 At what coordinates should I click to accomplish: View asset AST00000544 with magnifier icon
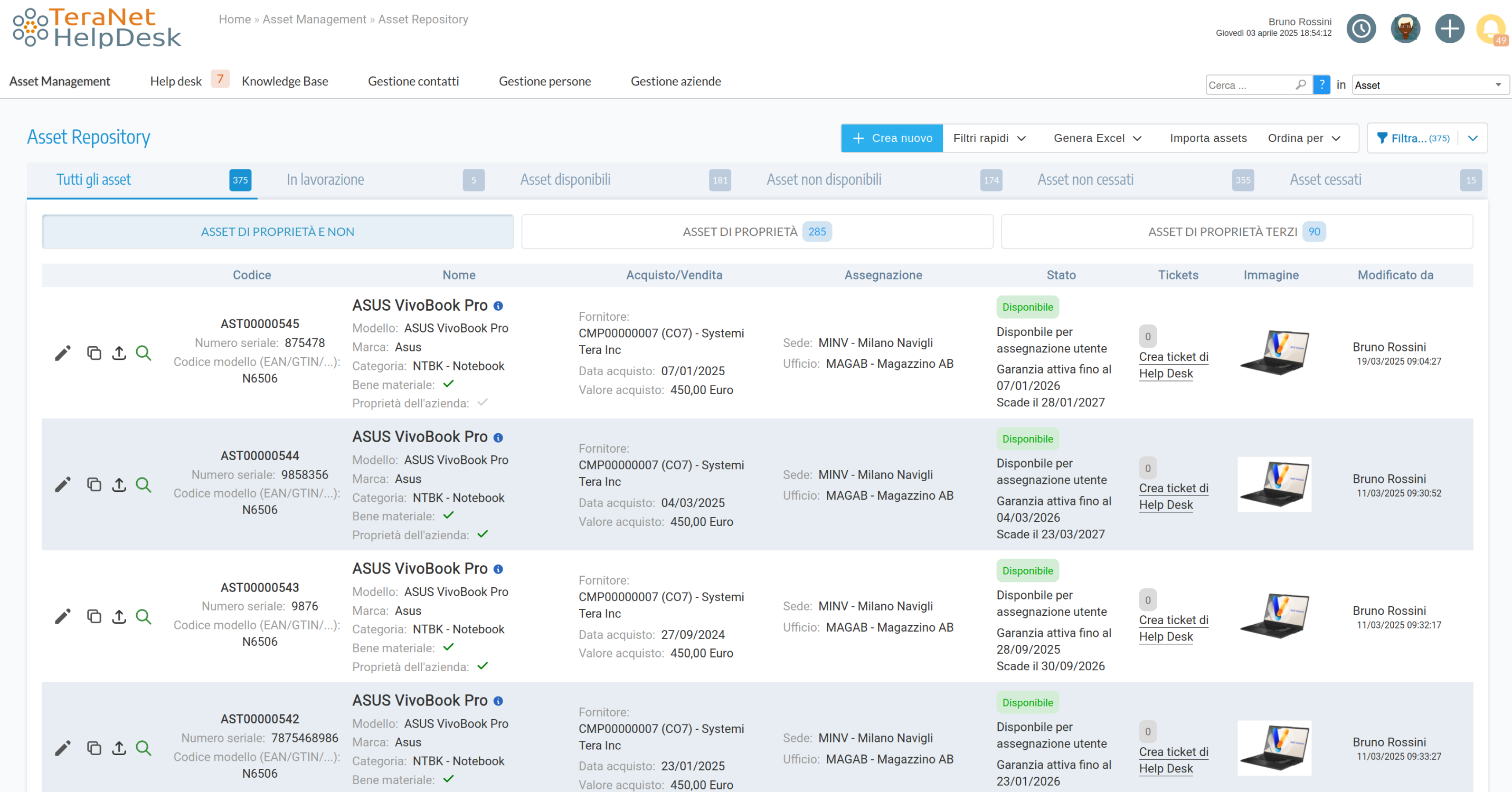[143, 484]
